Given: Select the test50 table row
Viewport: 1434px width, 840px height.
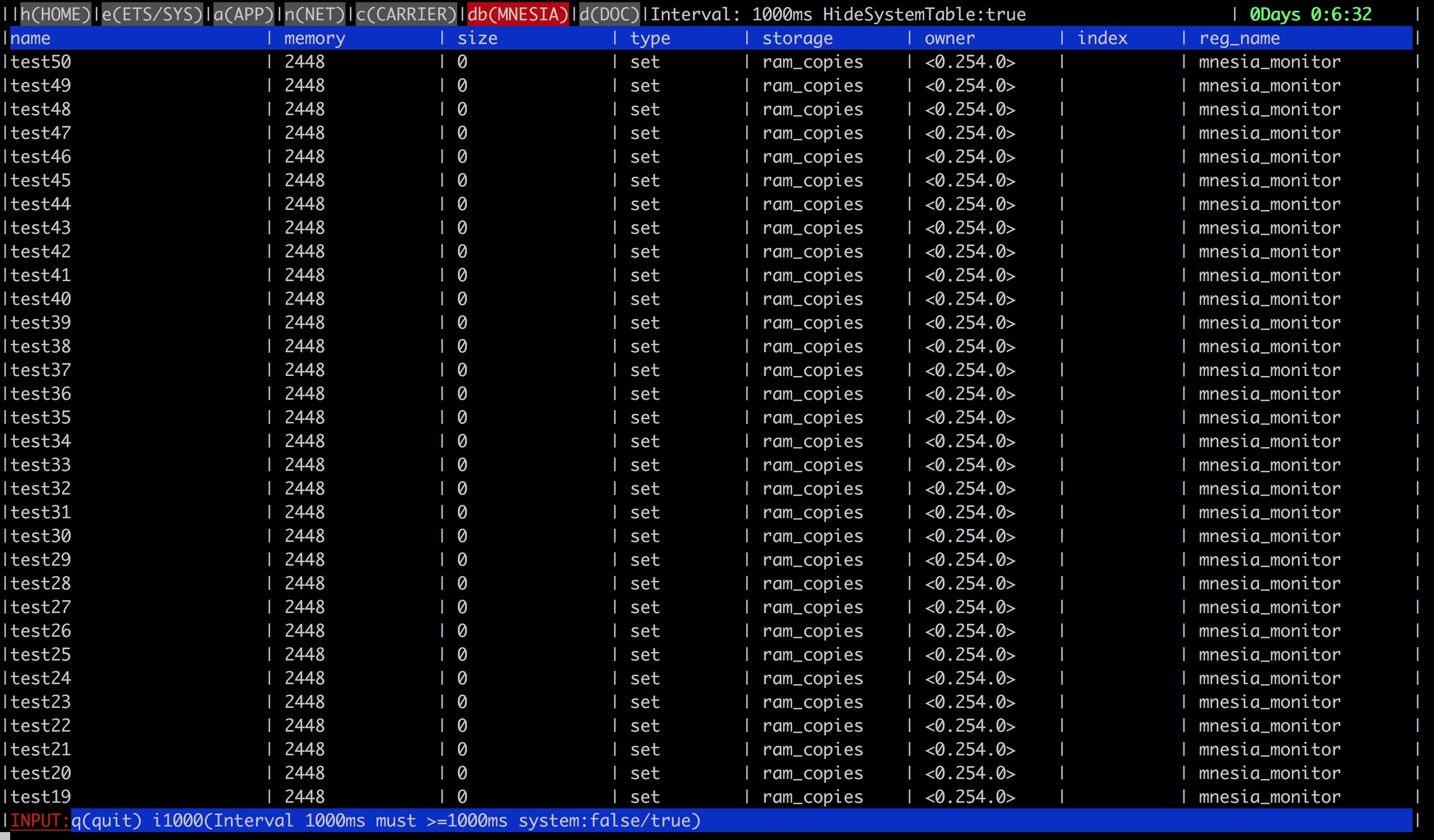Looking at the screenshot, I should click(41, 62).
